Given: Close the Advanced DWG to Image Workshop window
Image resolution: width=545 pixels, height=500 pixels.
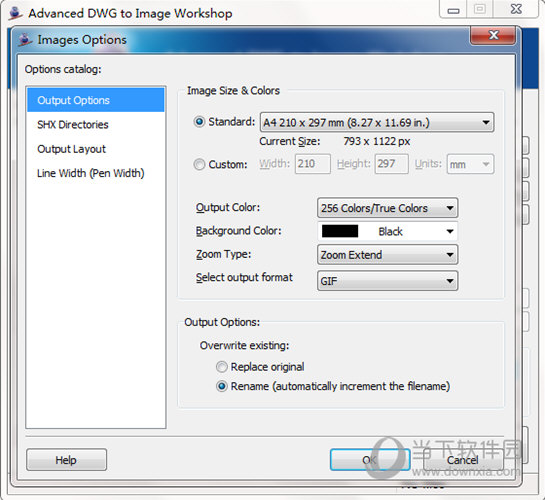Looking at the screenshot, I should 516,9.
